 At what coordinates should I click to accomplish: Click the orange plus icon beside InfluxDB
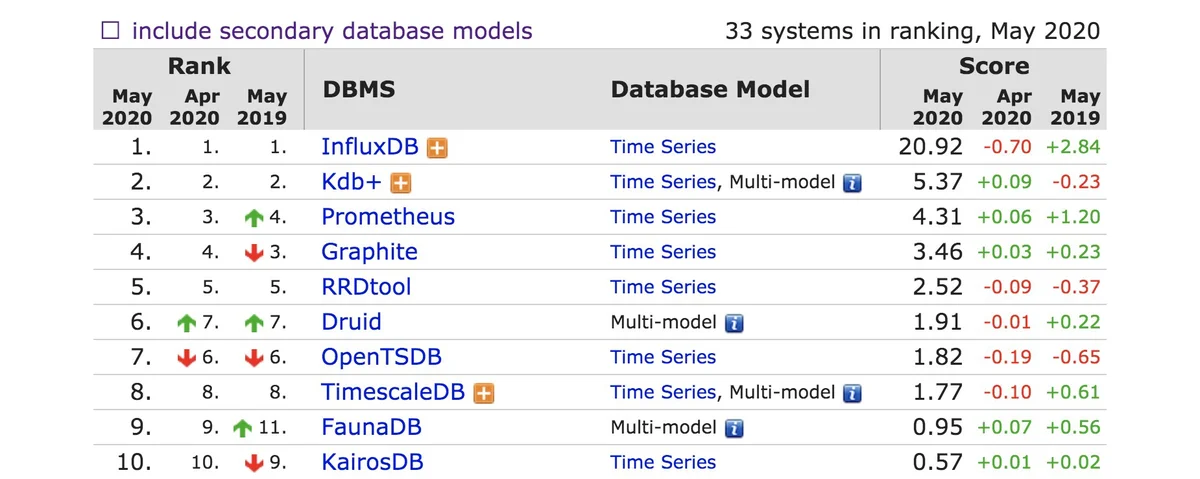click(x=437, y=148)
